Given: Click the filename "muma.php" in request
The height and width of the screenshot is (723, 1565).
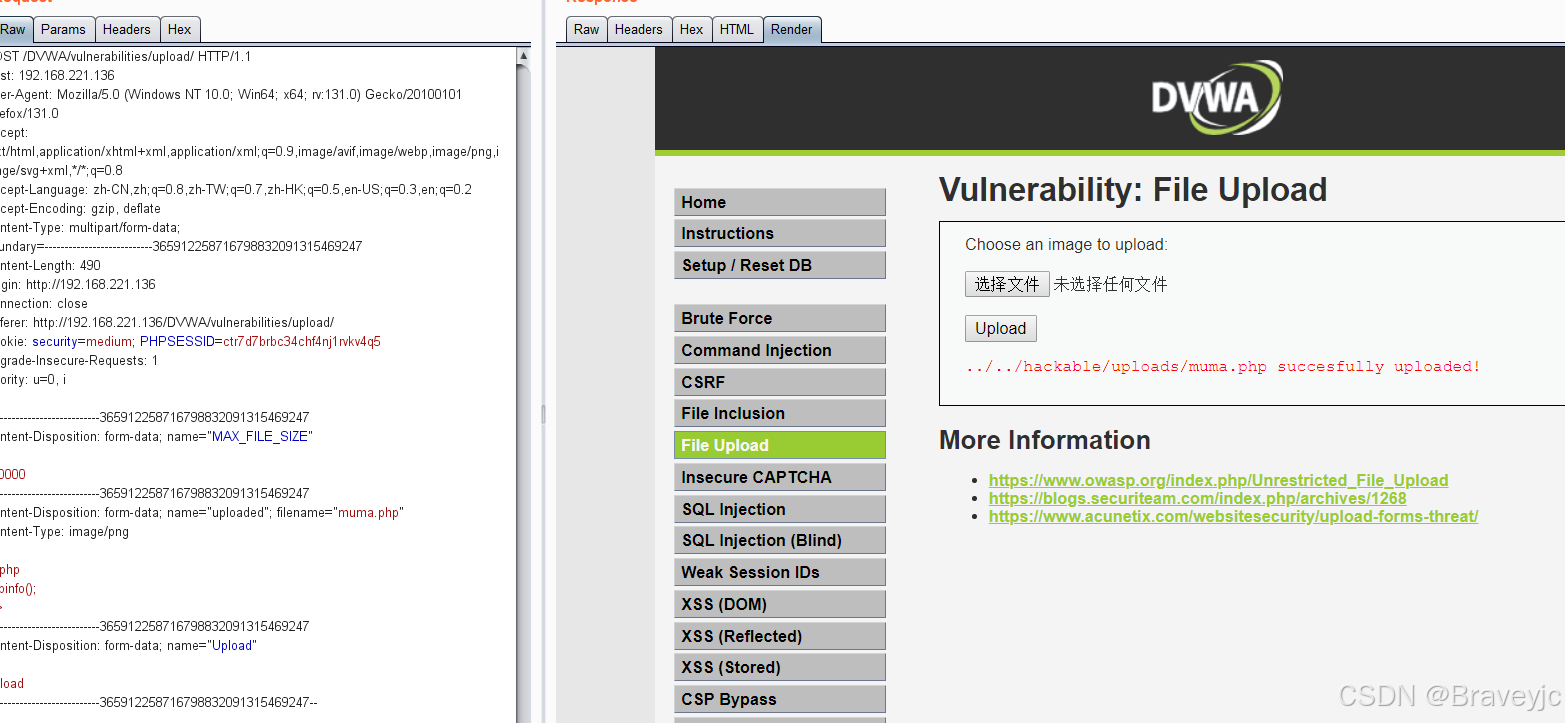Looking at the screenshot, I should coord(368,512).
